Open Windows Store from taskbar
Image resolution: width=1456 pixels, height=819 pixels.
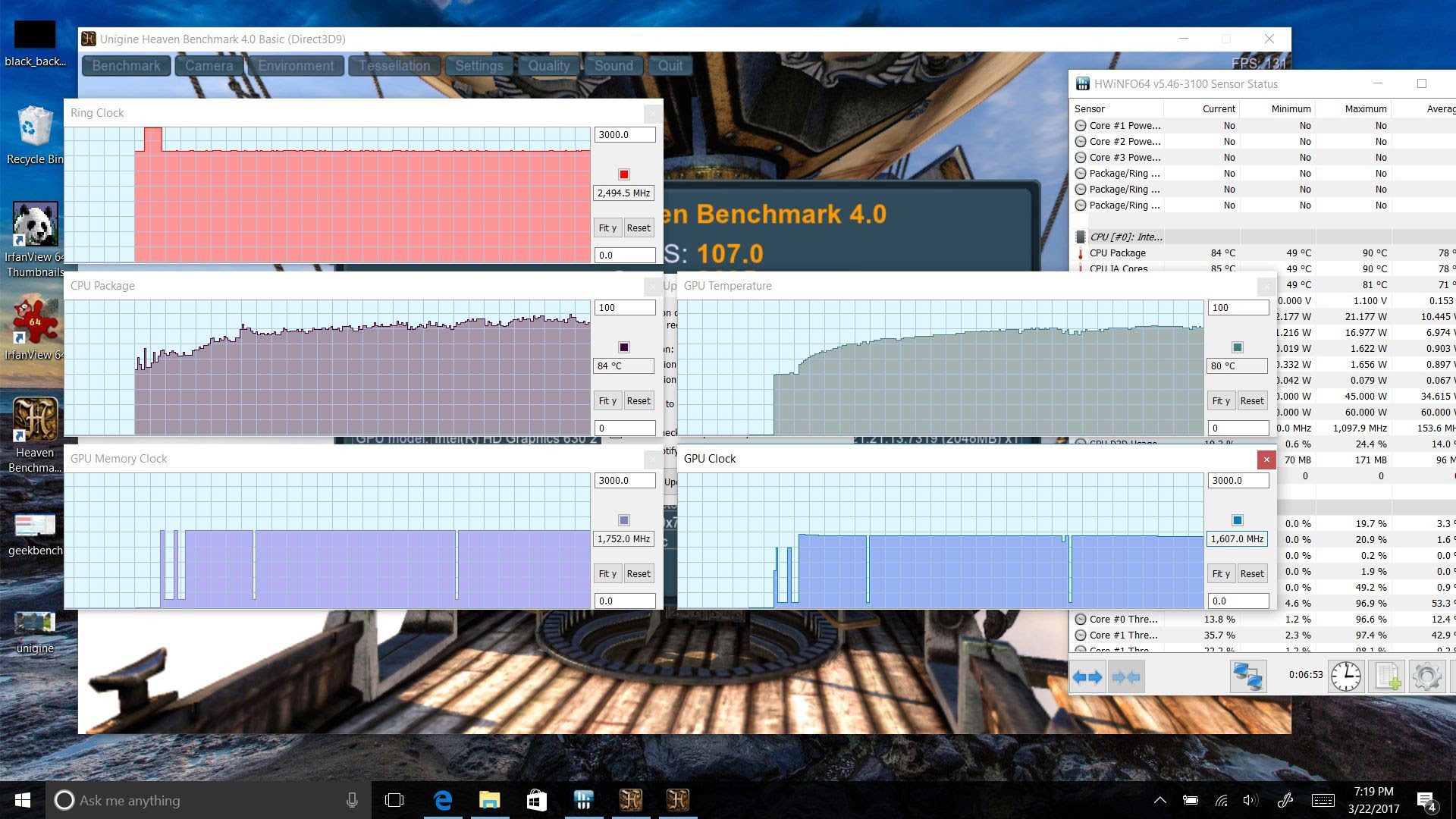coord(536,800)
